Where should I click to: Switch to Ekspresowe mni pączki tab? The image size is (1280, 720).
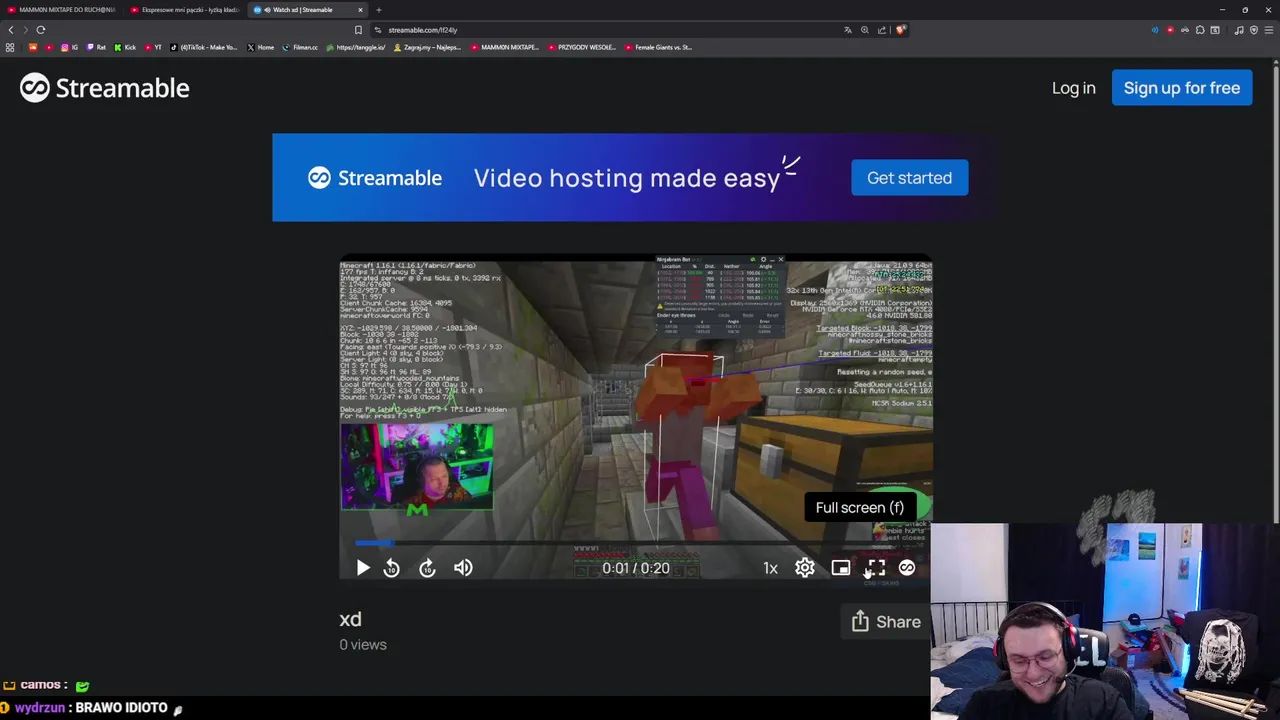pos(185,10)
